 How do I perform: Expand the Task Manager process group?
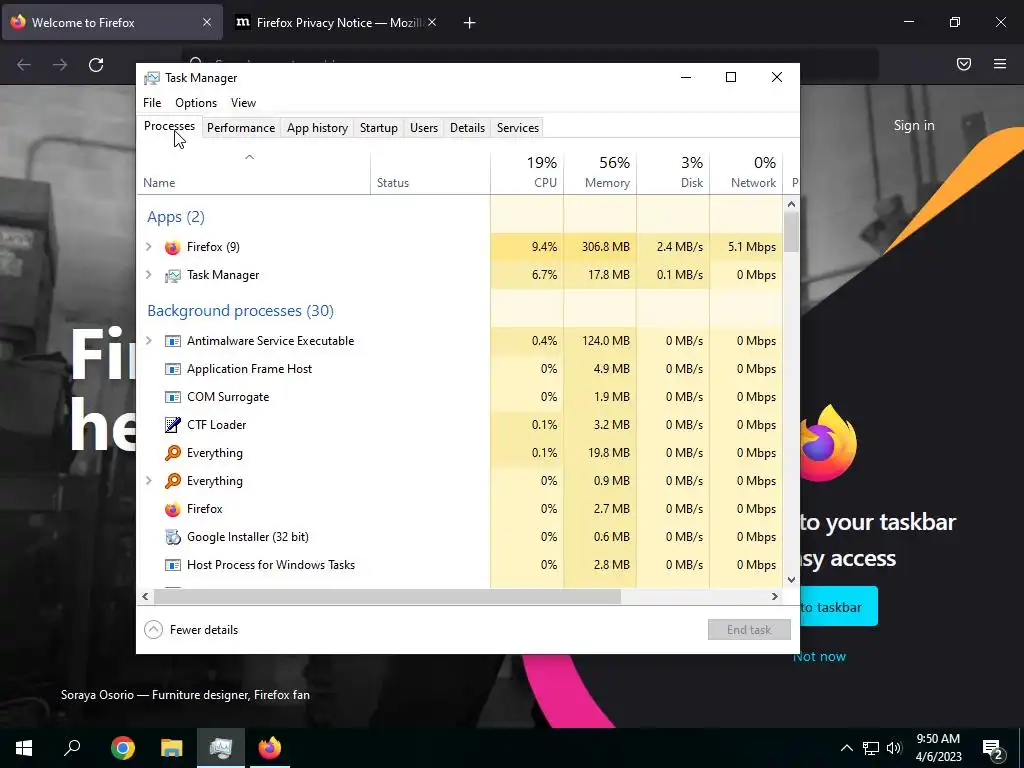click(149, 275)
